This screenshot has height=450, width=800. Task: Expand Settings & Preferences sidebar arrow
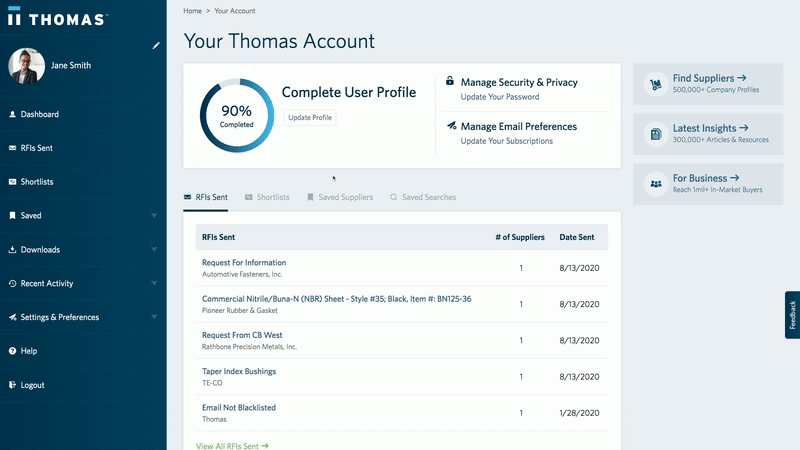(154, 317)
